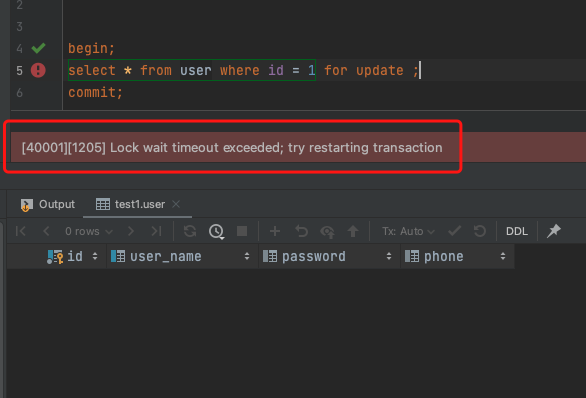Open the Tx: Auto transaction mode dropdown

pyautogui.click(x=408, y=231)
